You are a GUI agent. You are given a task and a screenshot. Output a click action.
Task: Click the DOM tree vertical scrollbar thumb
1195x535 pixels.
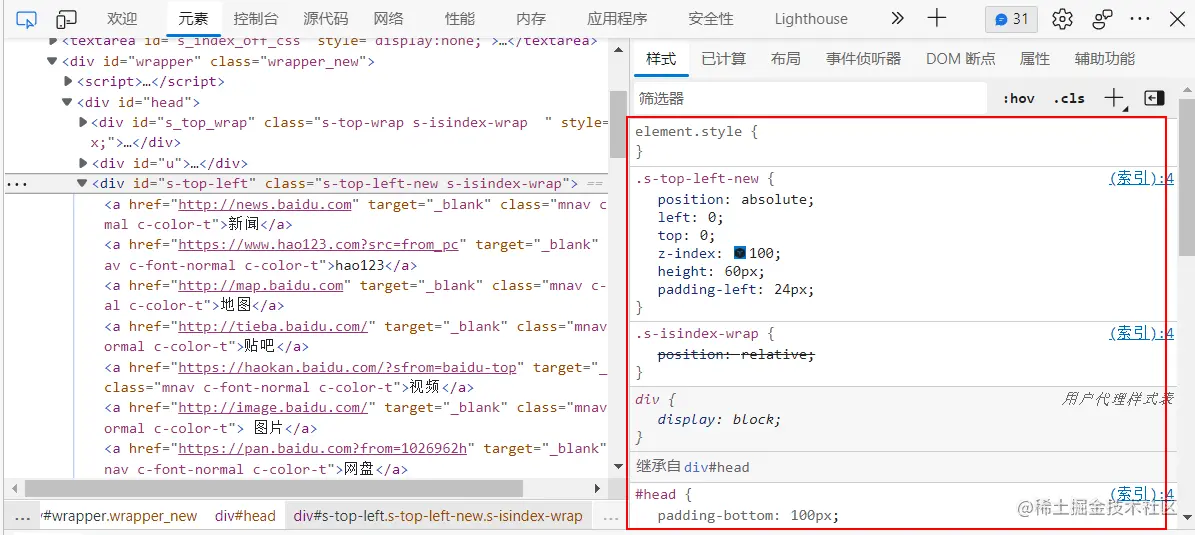(x=617, y=123)
